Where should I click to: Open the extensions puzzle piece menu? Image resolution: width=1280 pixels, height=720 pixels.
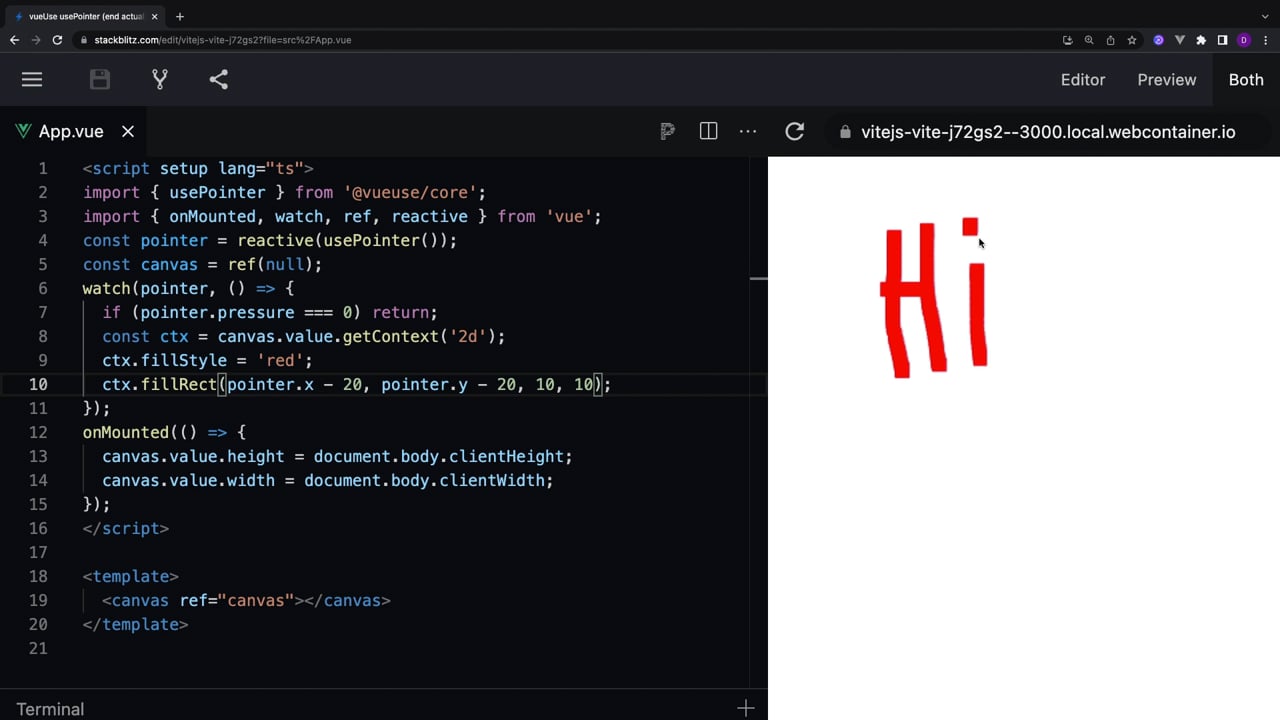coord(1201,40)
